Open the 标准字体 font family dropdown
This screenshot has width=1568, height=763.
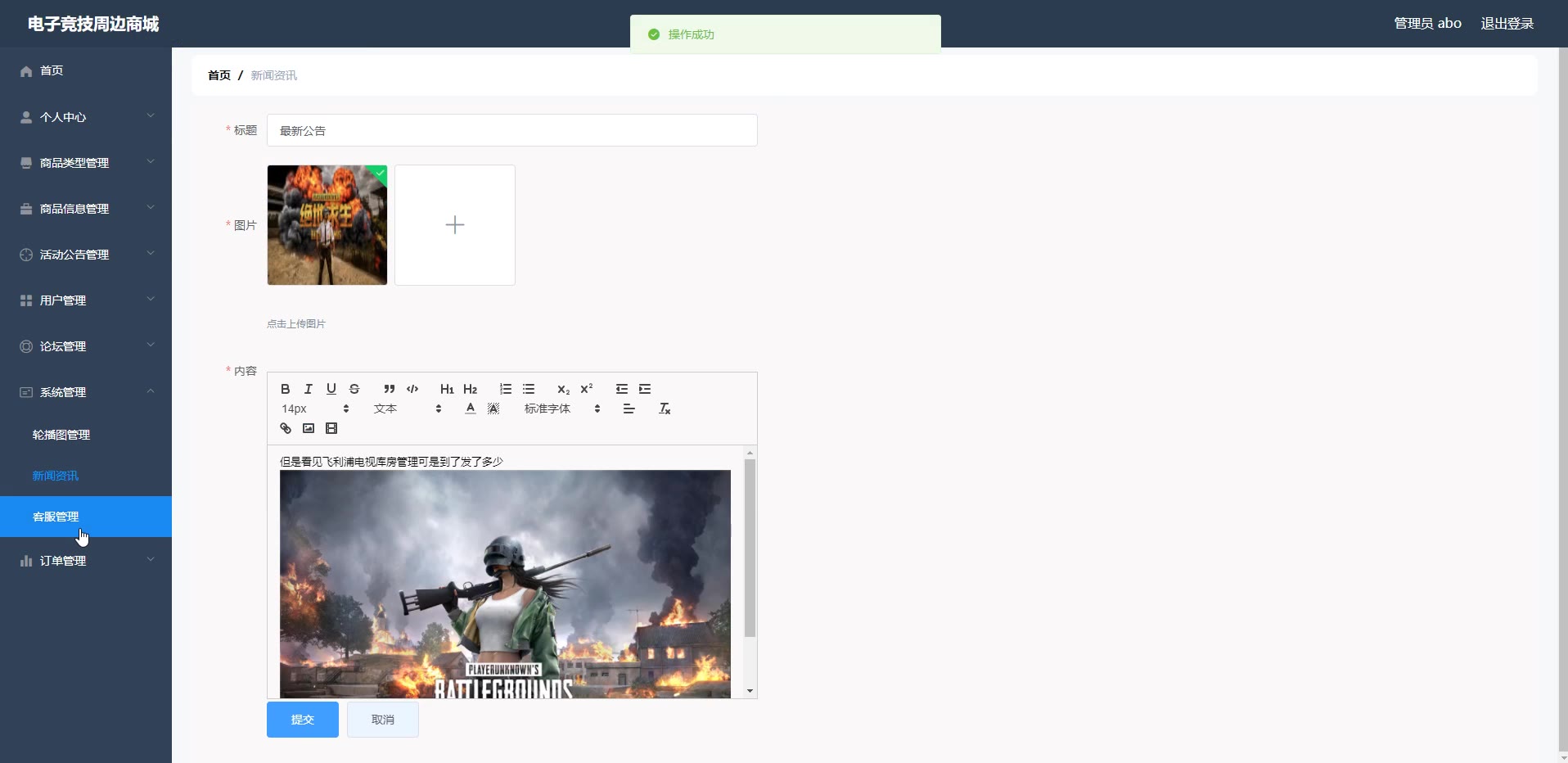[562, 409]
